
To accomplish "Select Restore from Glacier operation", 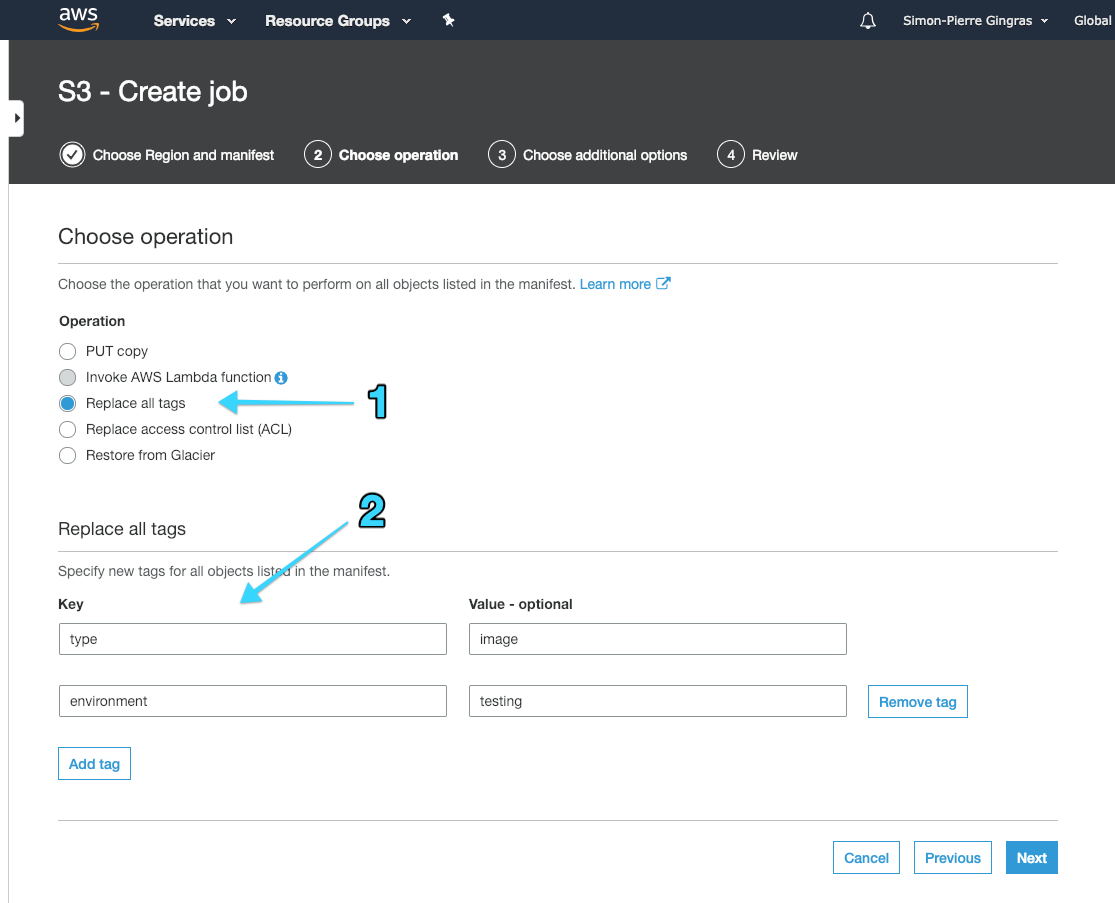I will [67, 455].
